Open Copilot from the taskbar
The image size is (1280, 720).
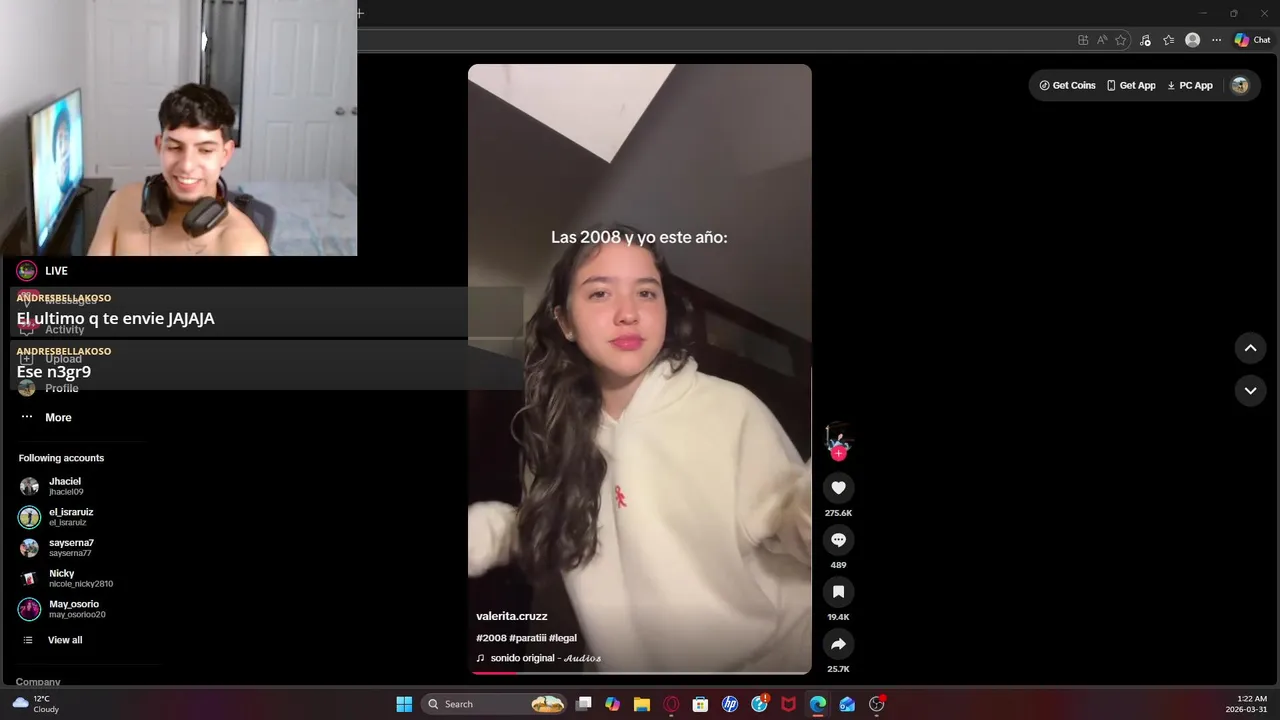coord(613,704)
